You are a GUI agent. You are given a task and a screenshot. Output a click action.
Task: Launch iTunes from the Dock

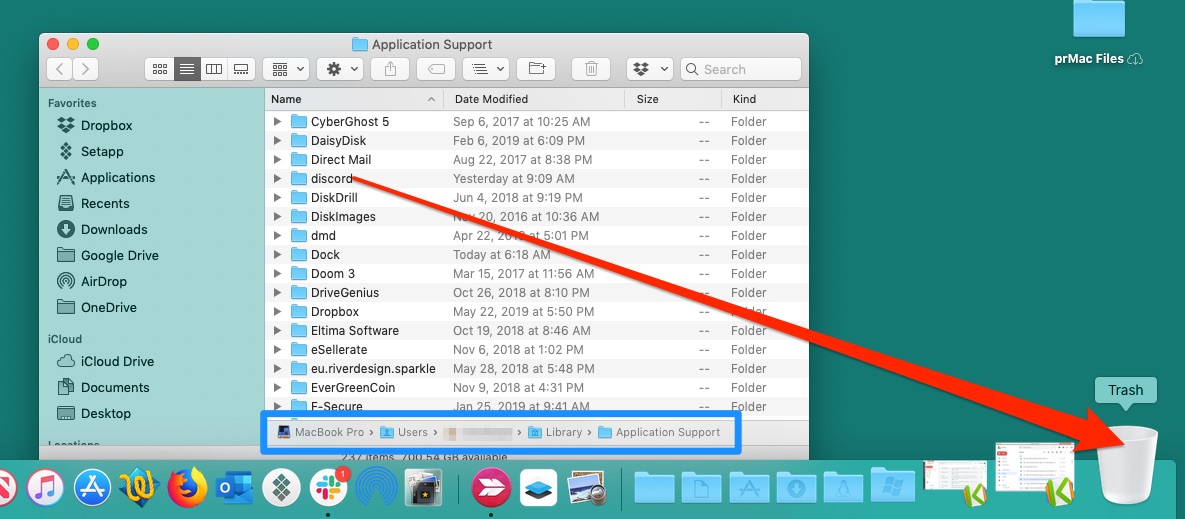(45, 487)
